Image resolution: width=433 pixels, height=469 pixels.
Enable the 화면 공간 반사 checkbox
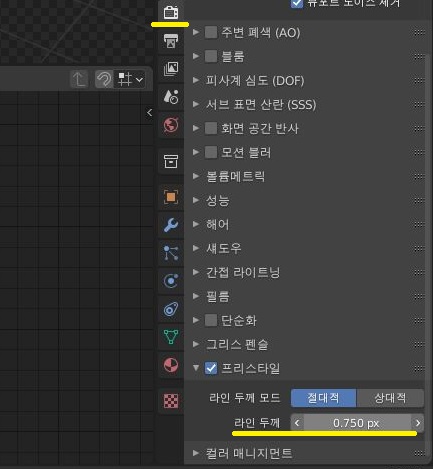click(x=211, y=128)
